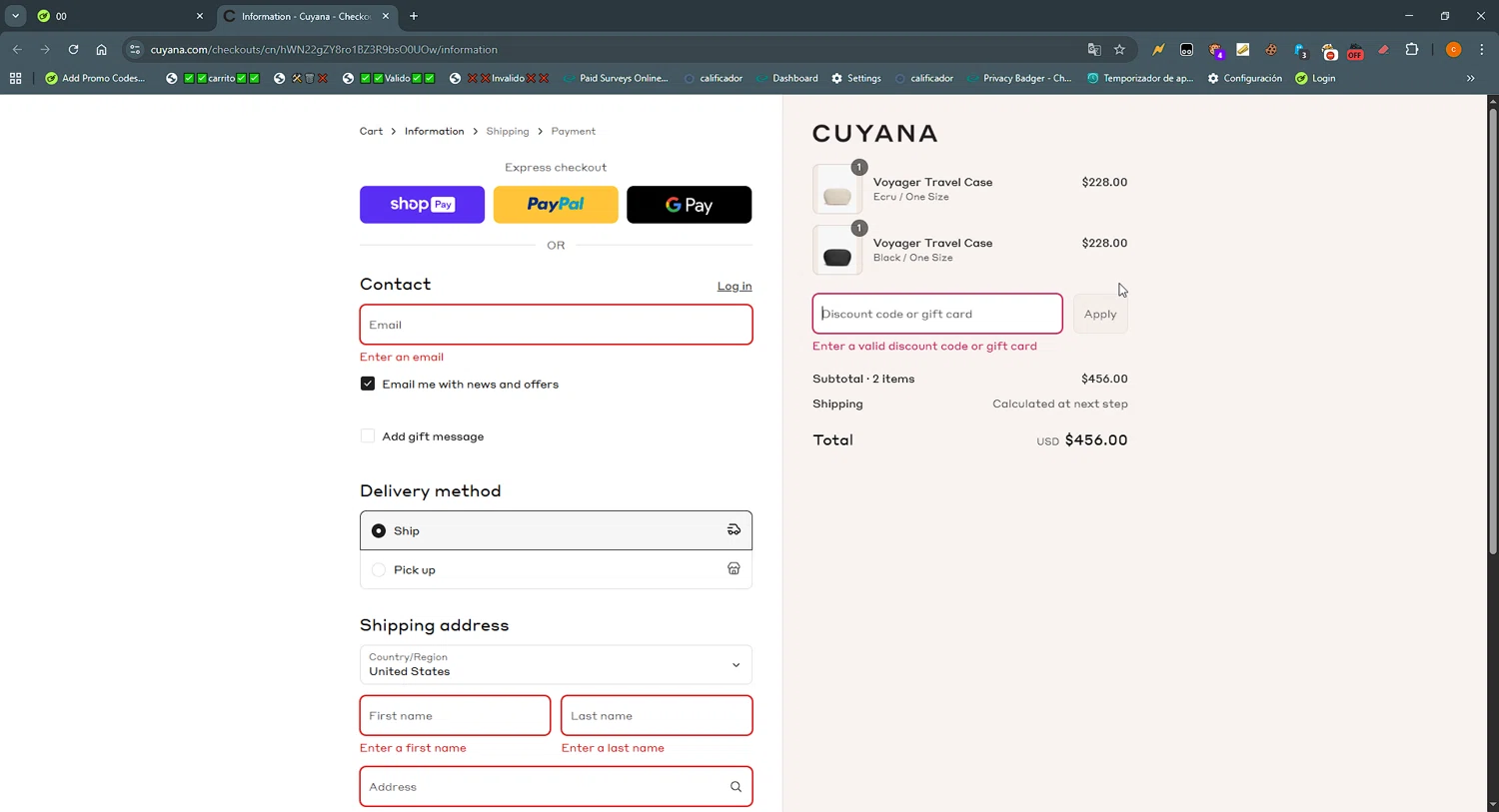Open the Invalido bookmark
The width and height of the screenshot is (1499, 812).
[x=500, y=78]
